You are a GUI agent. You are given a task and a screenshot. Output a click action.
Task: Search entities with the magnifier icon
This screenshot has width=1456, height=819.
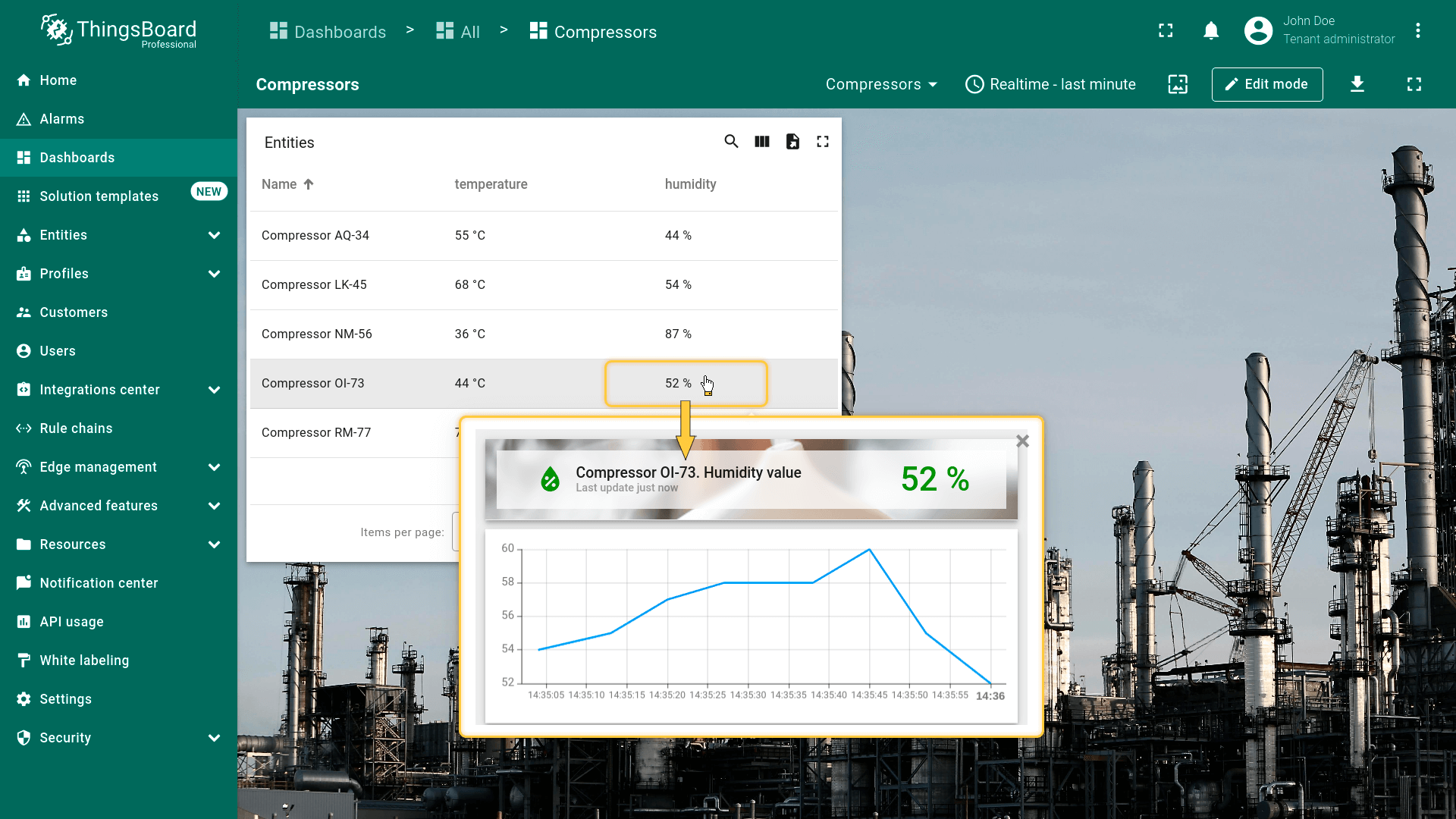(x=731, y=142)
